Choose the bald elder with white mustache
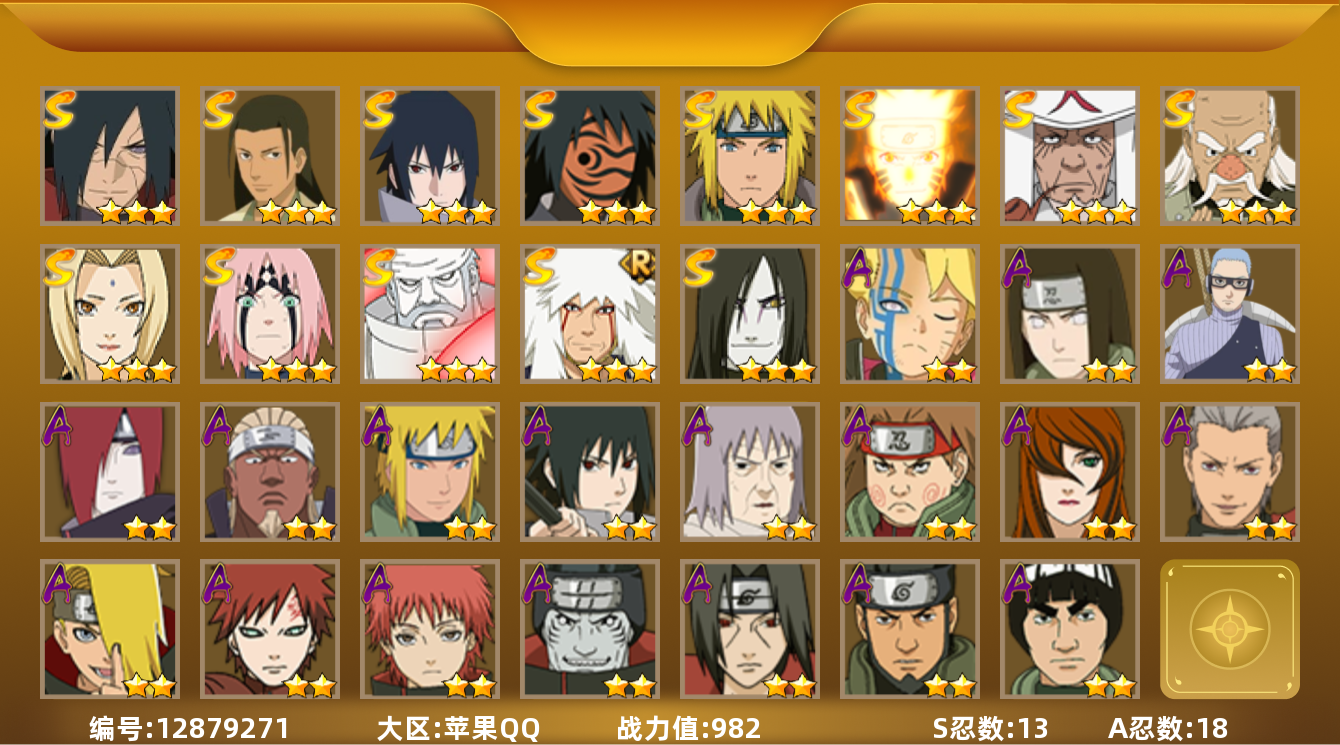This screenshot has width=1340, height=745. click(x=1230, y=156)
